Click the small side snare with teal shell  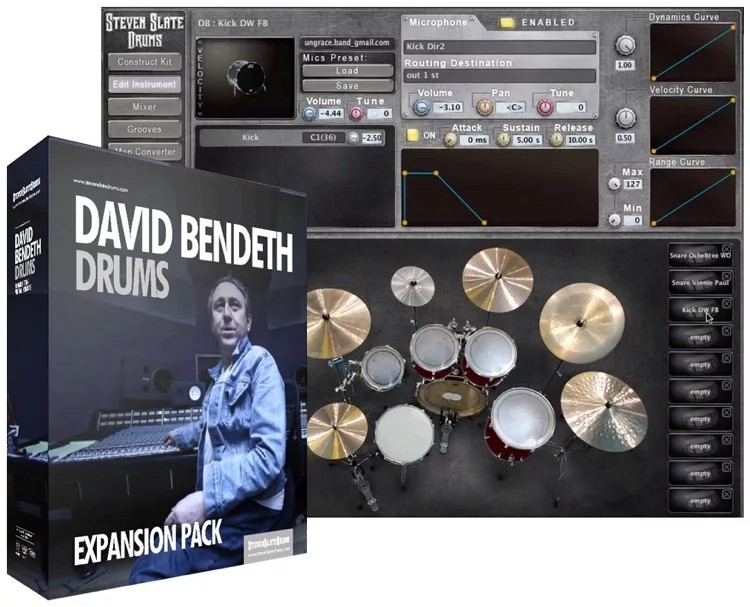(383, 368)
